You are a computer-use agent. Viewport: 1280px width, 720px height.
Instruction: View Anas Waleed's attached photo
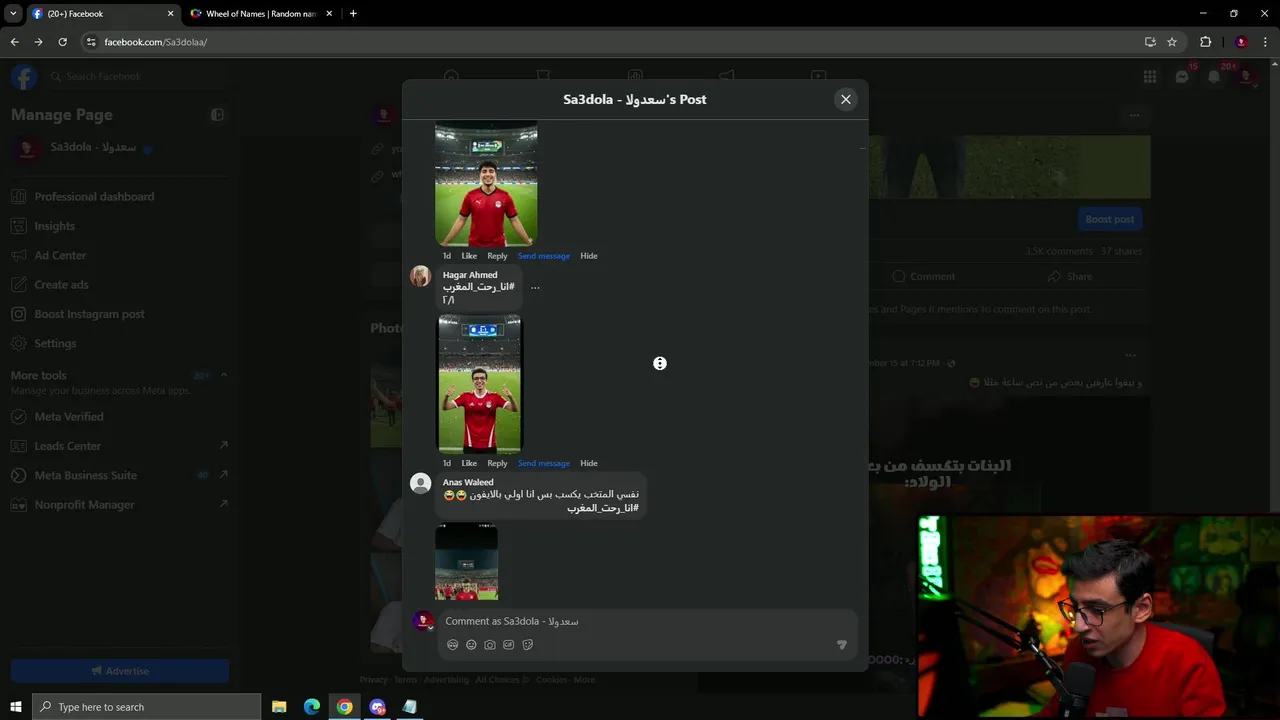pyautogui.click(x=466, y=561)
